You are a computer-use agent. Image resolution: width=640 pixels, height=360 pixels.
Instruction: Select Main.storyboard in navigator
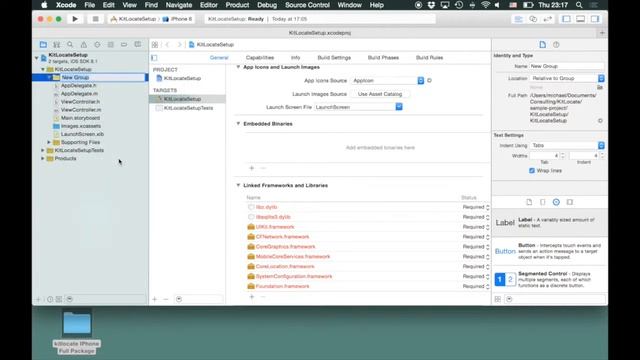click(x=80, y=118)
